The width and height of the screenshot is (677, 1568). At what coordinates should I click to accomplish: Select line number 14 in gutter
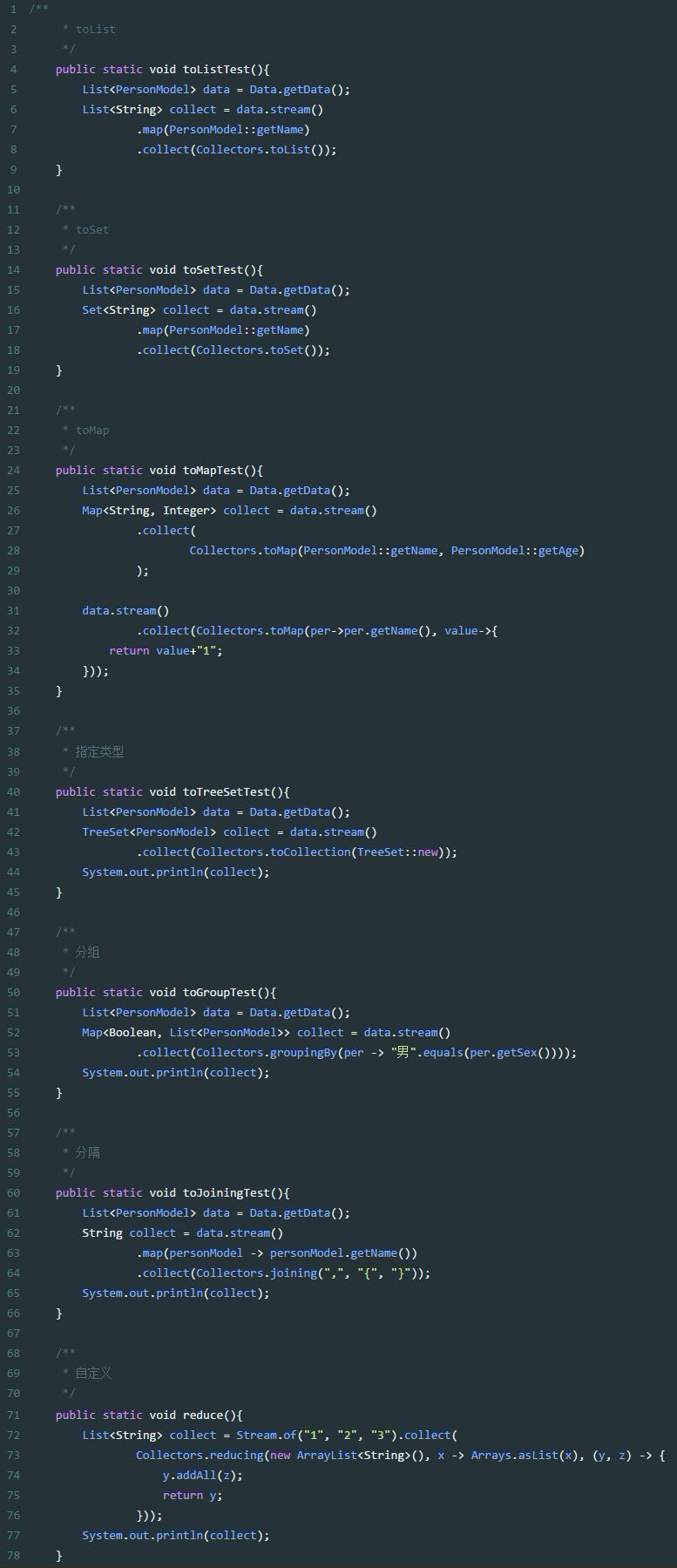[13, 270]
